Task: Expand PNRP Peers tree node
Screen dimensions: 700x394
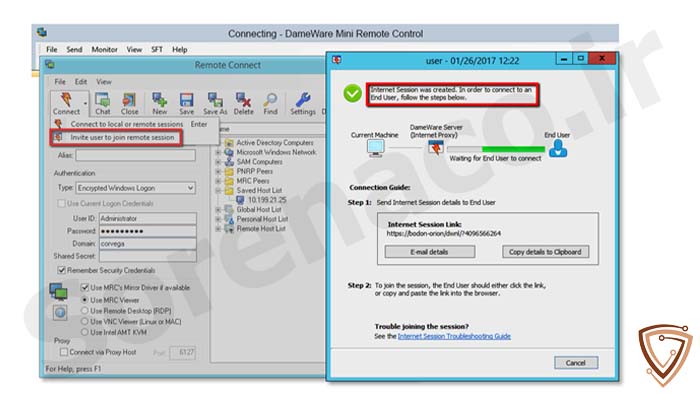Action: click(218, 171)
